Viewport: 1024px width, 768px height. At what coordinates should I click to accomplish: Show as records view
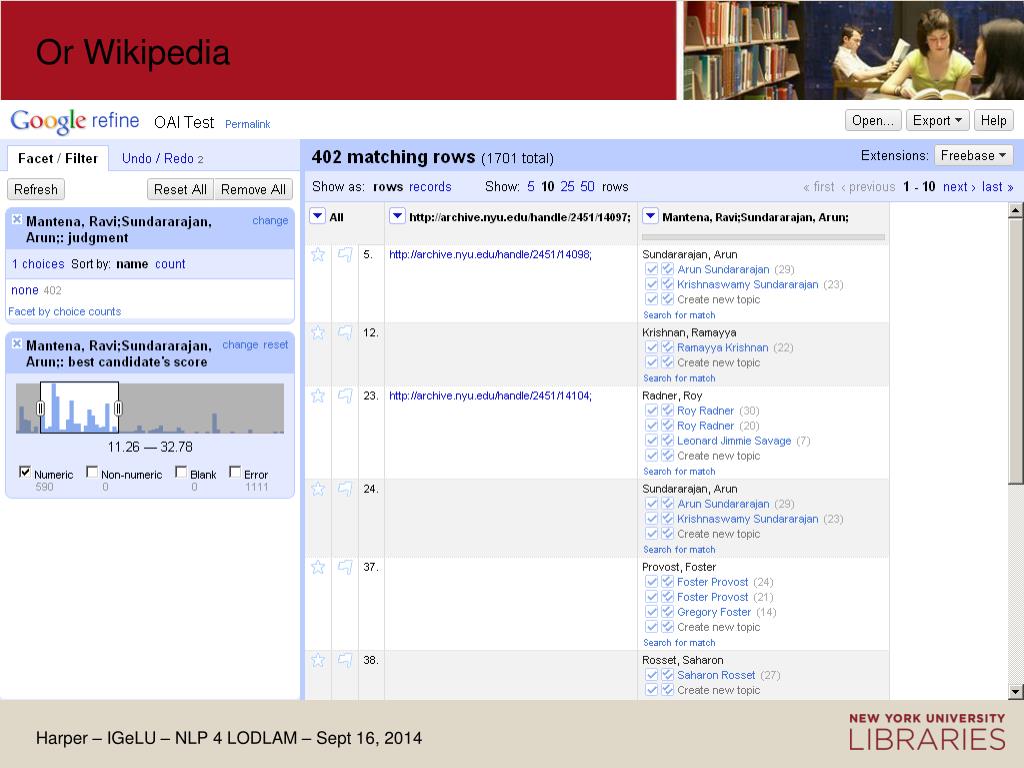coord(430,187)
